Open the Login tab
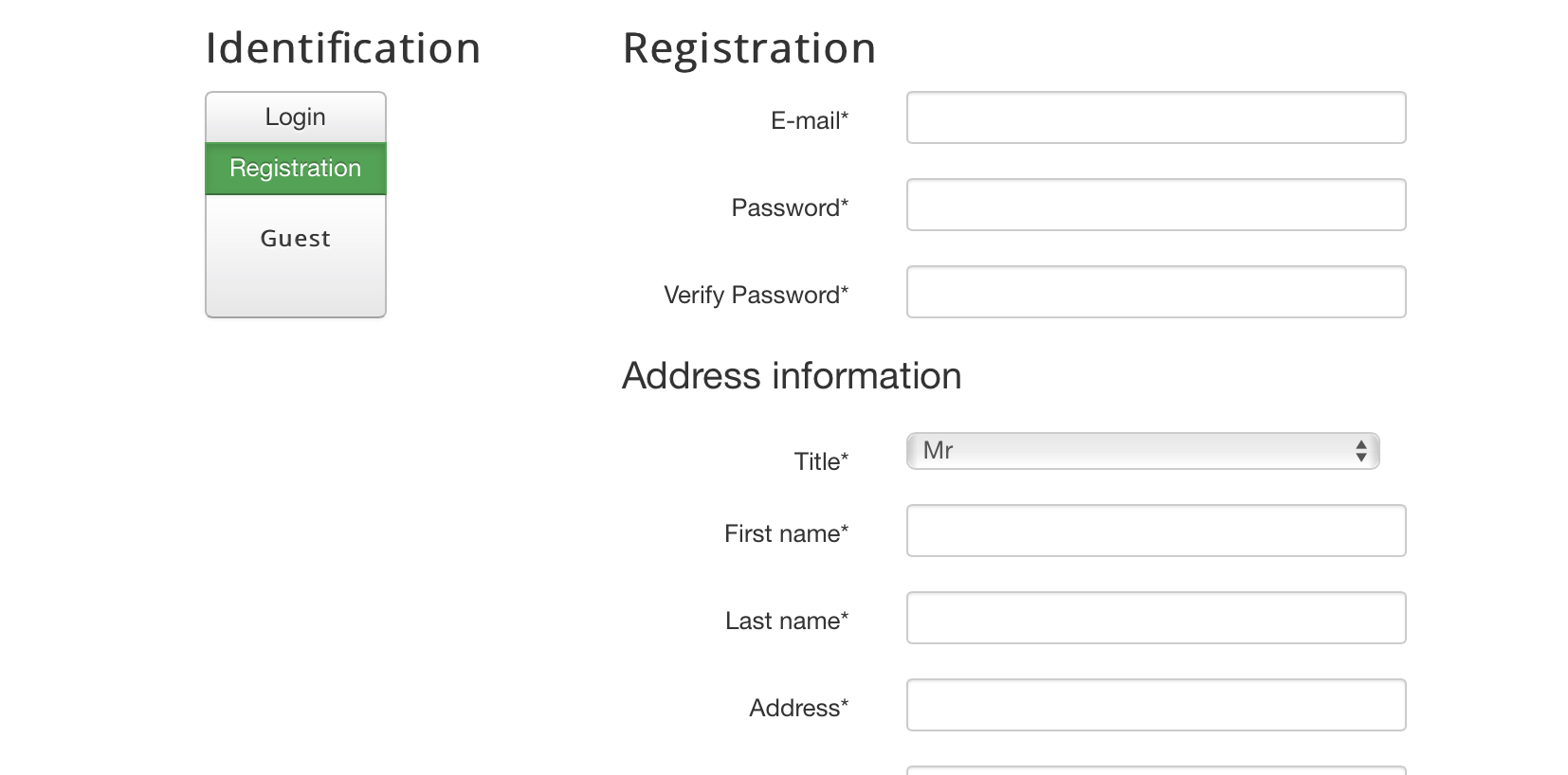Screen dimensions: 1568x775 295,117
